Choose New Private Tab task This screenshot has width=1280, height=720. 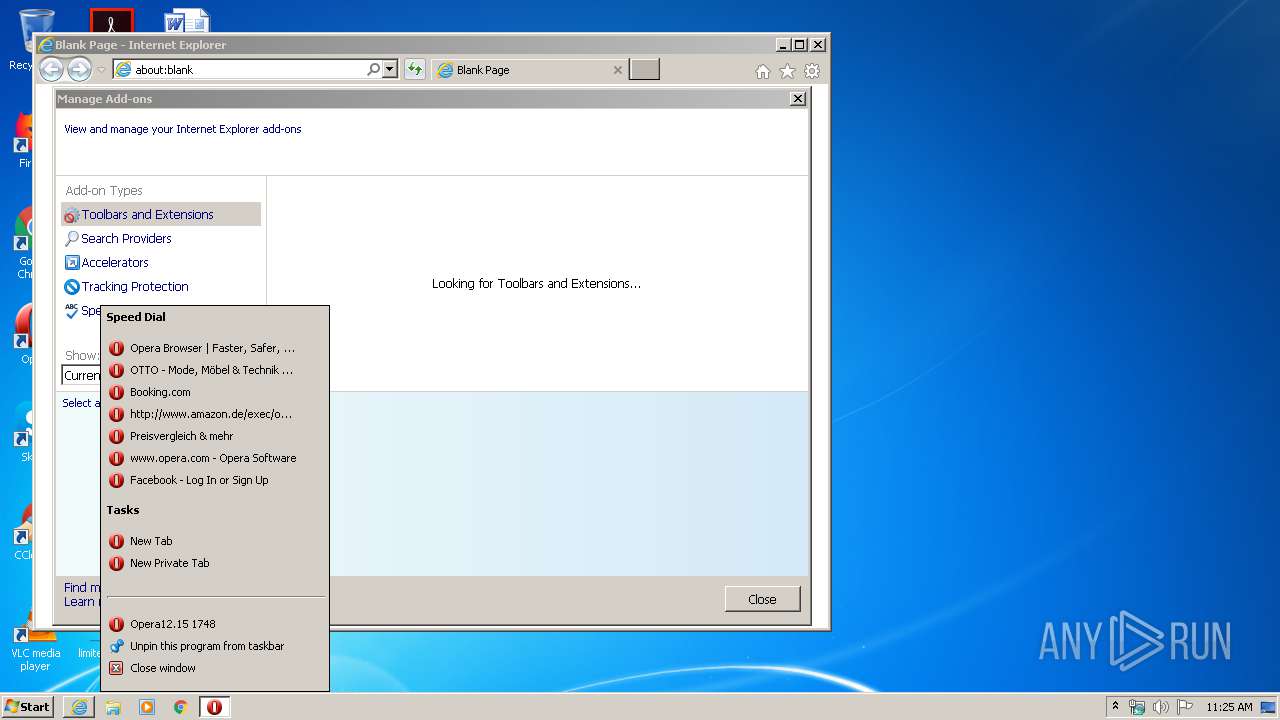point(215,563)
